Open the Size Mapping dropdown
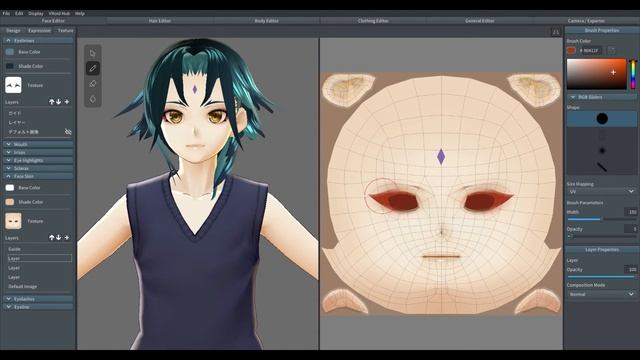 coord(602,191)
